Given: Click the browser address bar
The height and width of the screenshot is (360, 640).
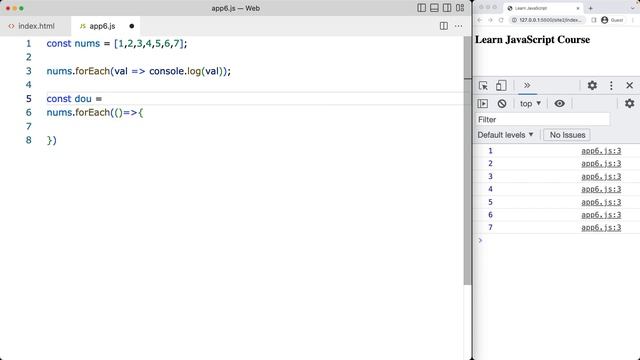Looking at the screenshot, I should click(548, 20).
